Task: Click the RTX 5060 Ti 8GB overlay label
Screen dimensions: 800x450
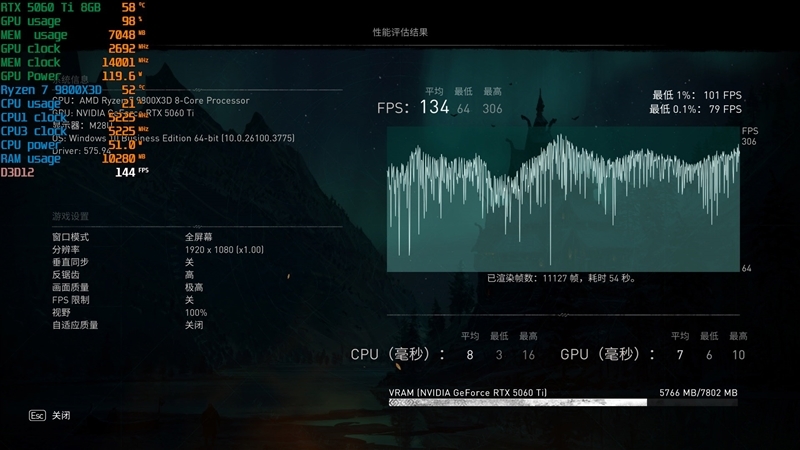Action: [51, 7]
